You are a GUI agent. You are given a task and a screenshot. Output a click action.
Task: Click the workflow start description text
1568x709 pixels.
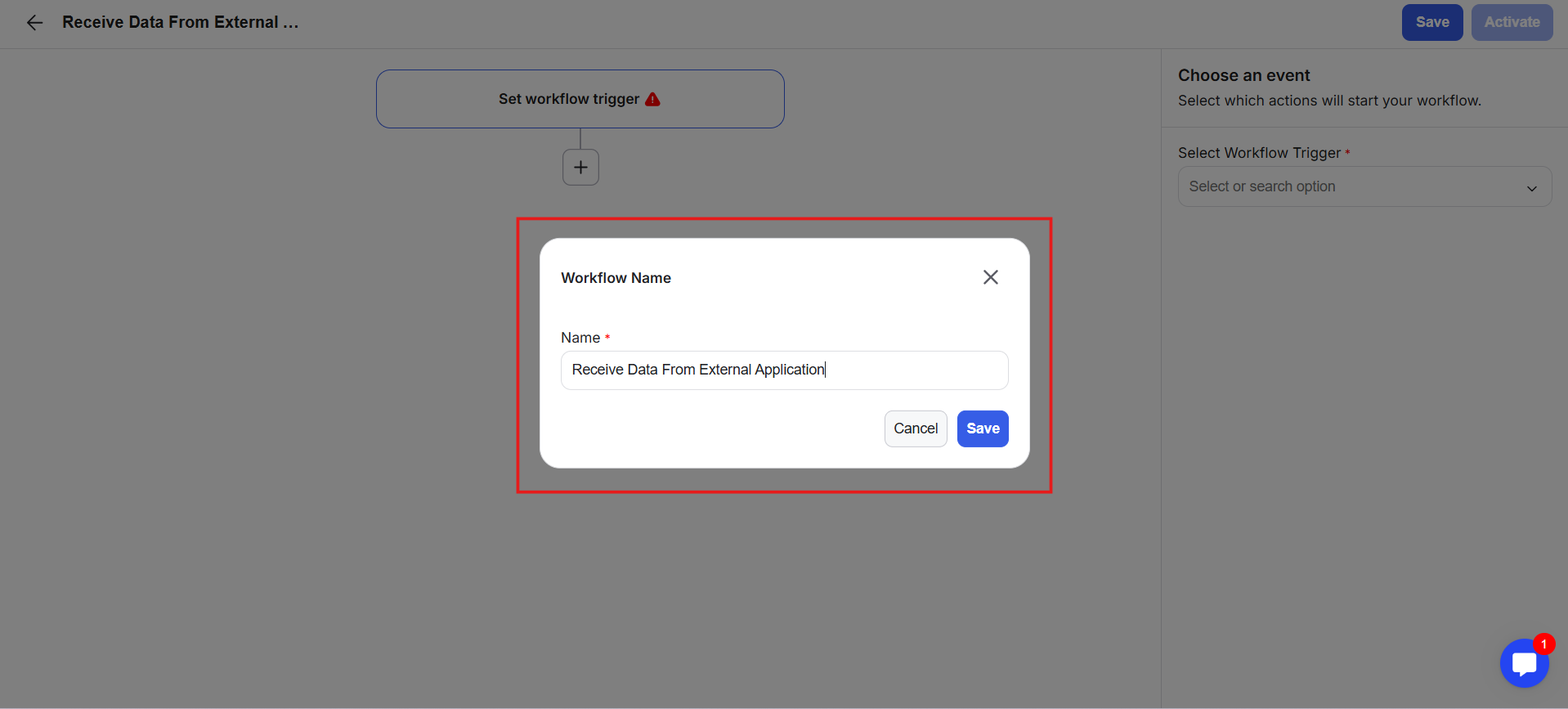click(1328, 101)
